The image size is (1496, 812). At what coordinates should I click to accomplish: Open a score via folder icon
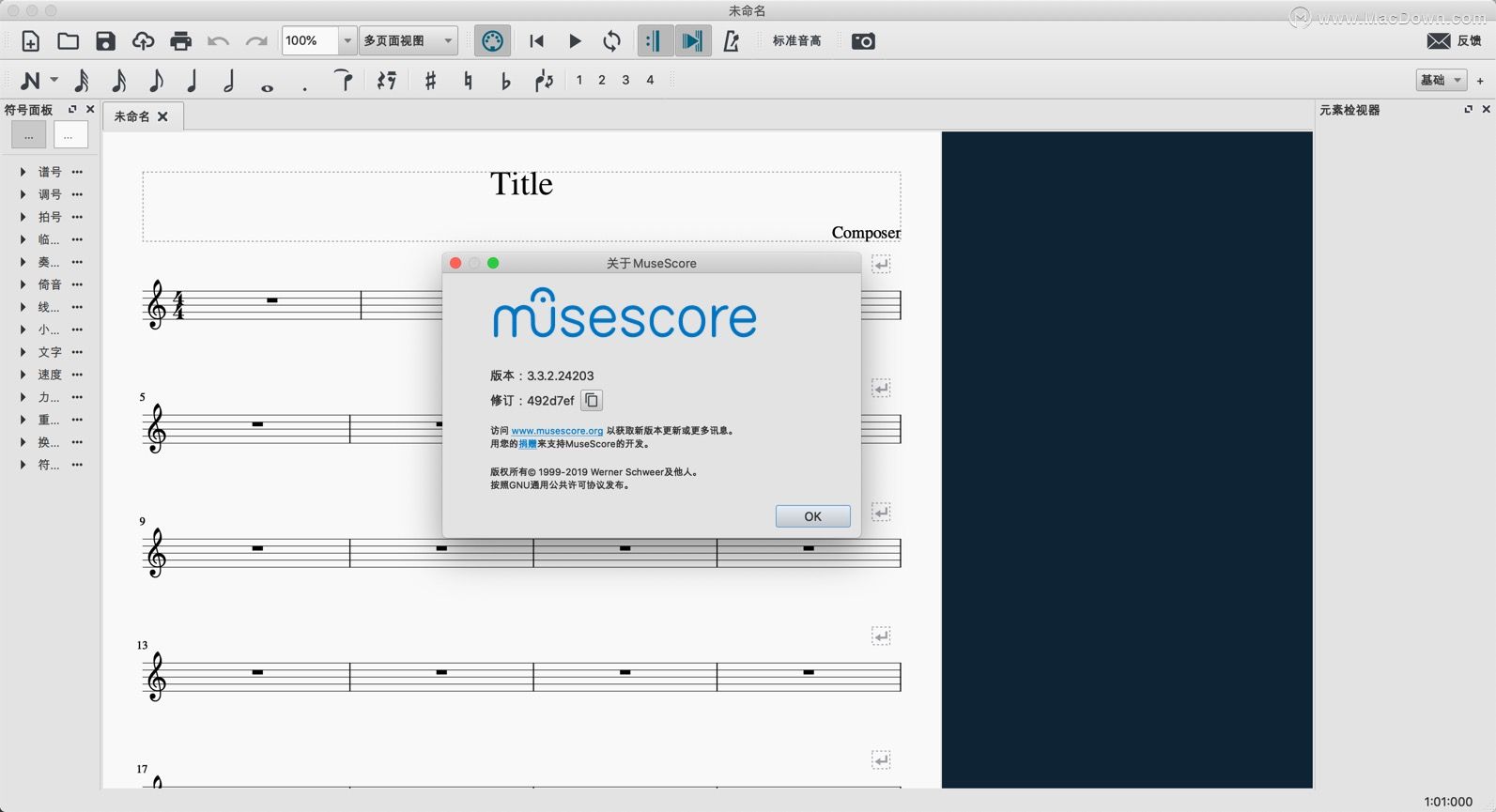68,41
